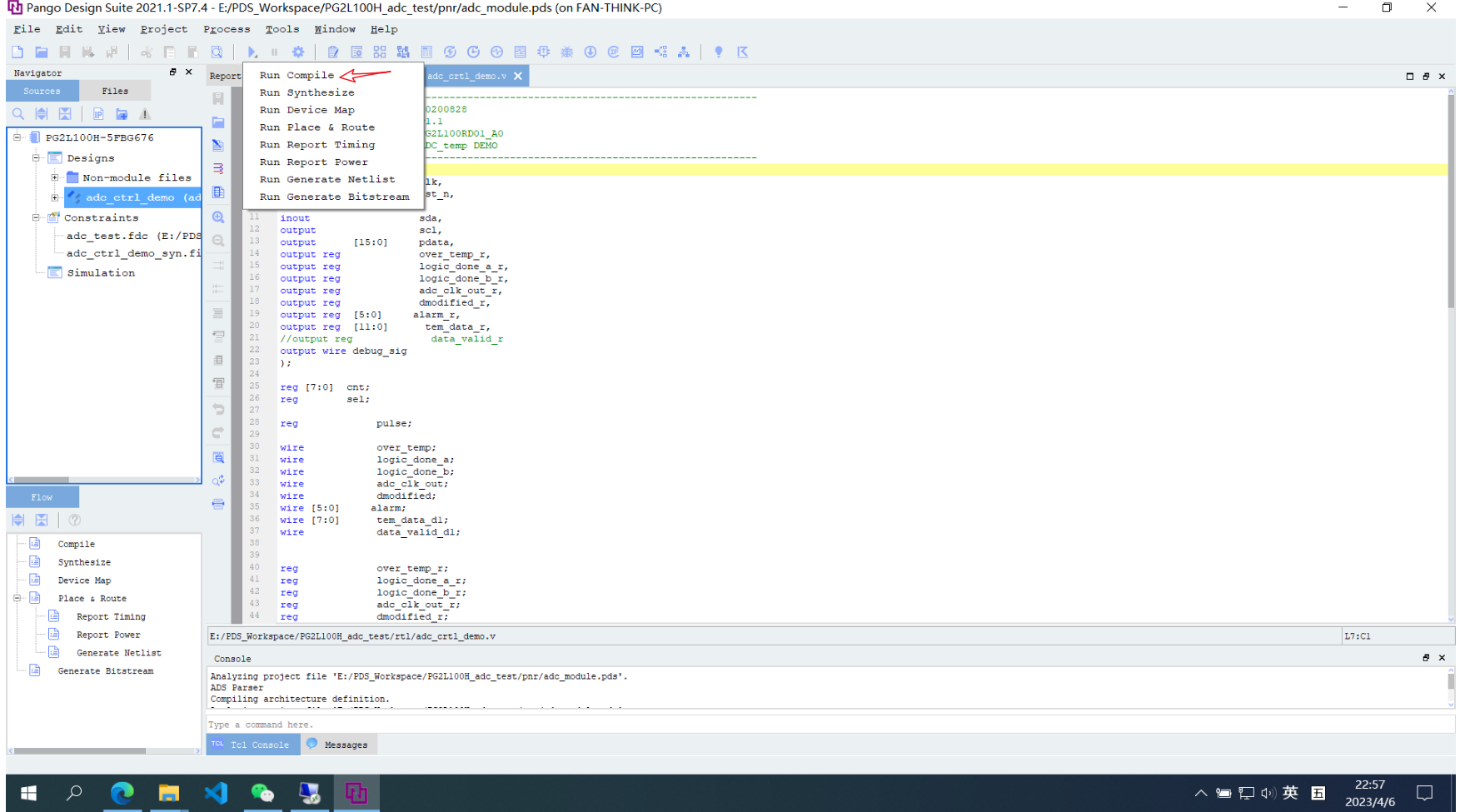Click the open file icon in editor sidebar
This screenshot has height=812, width=1460.
coord(218,122)
